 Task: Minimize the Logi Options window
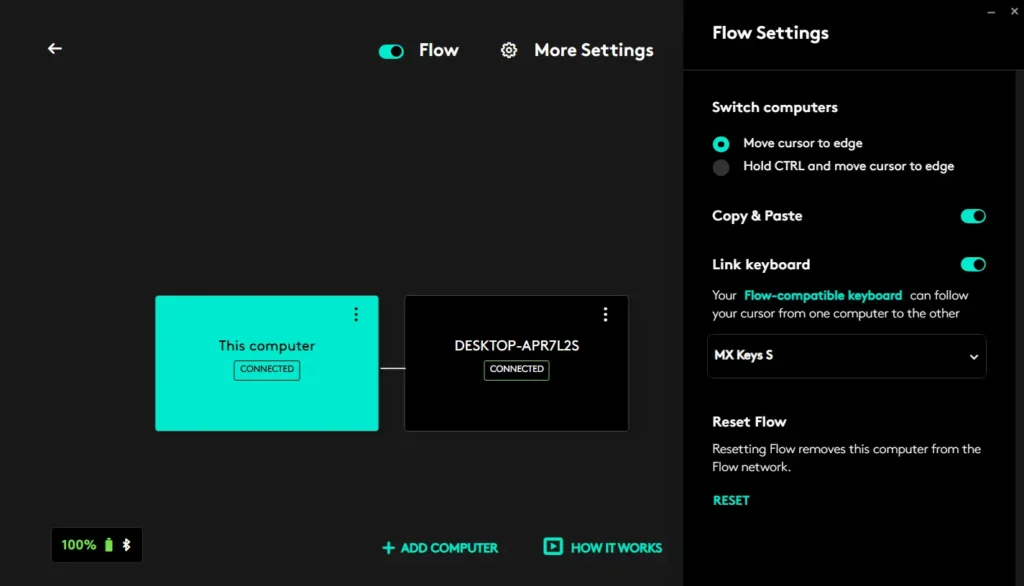(x=991, y=12)
